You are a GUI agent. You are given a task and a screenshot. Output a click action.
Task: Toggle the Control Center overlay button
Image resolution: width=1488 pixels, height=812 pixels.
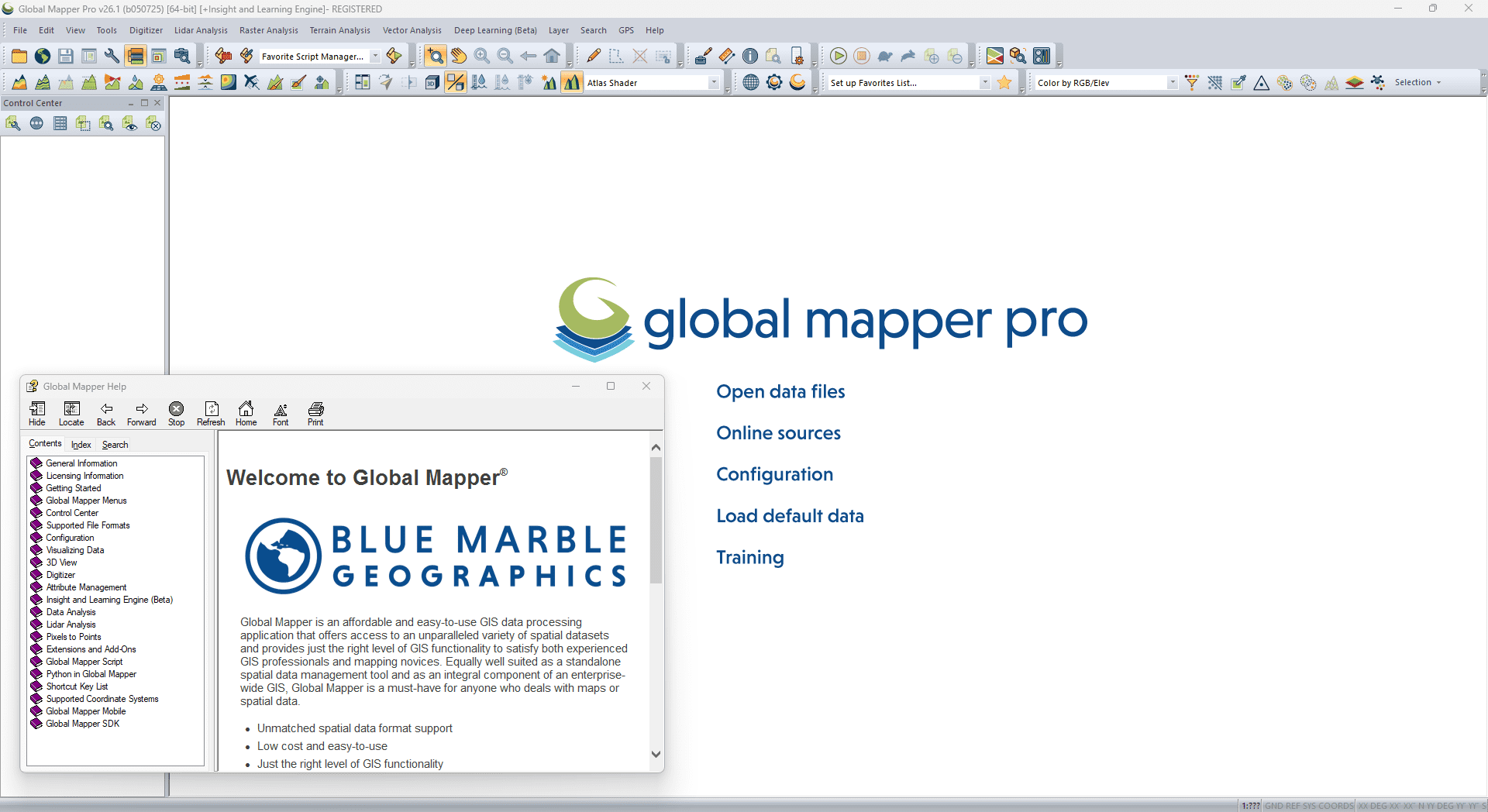pyautogui.click(x=136, y=56)
